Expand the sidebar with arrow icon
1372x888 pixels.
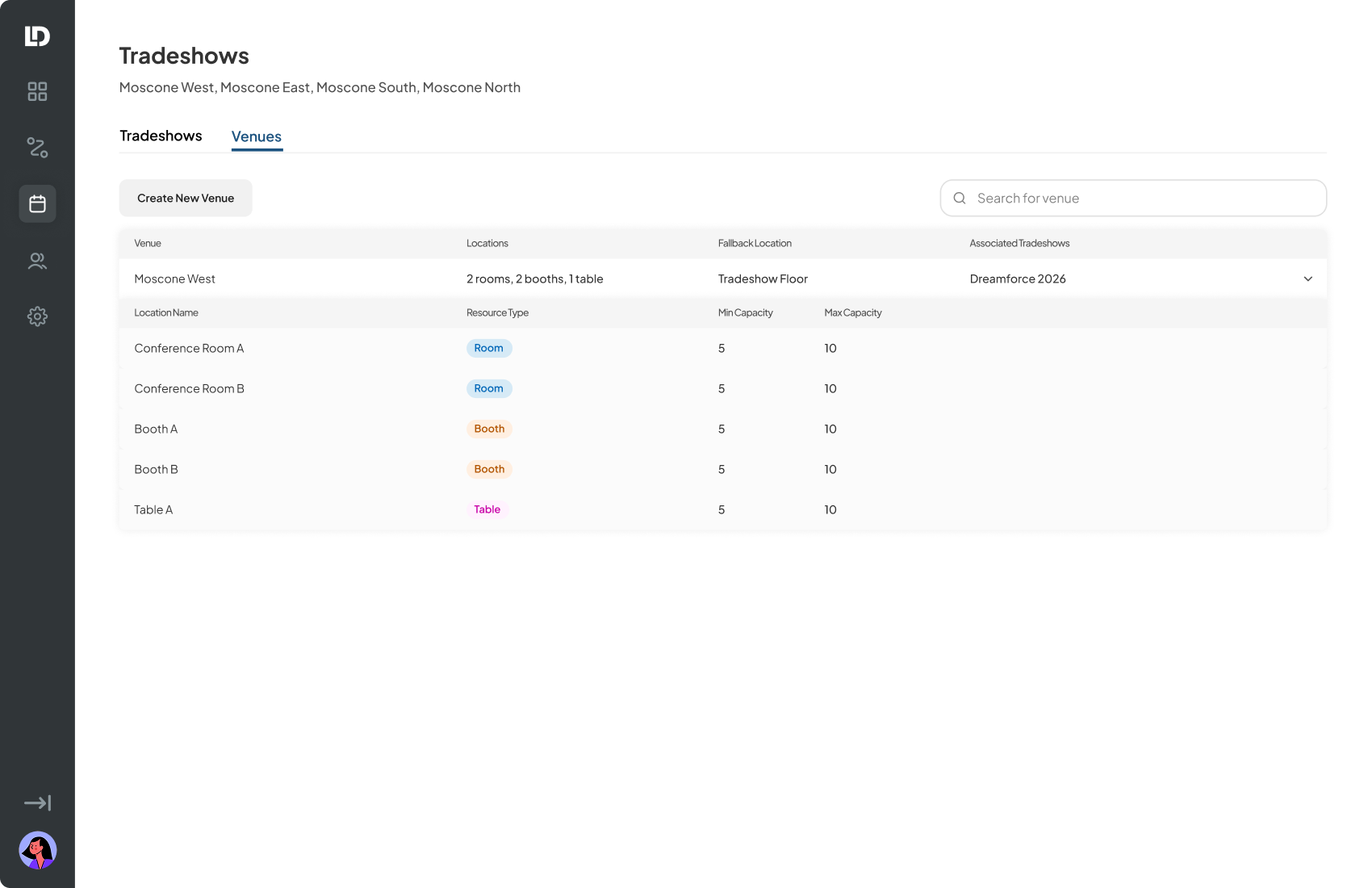37,802
